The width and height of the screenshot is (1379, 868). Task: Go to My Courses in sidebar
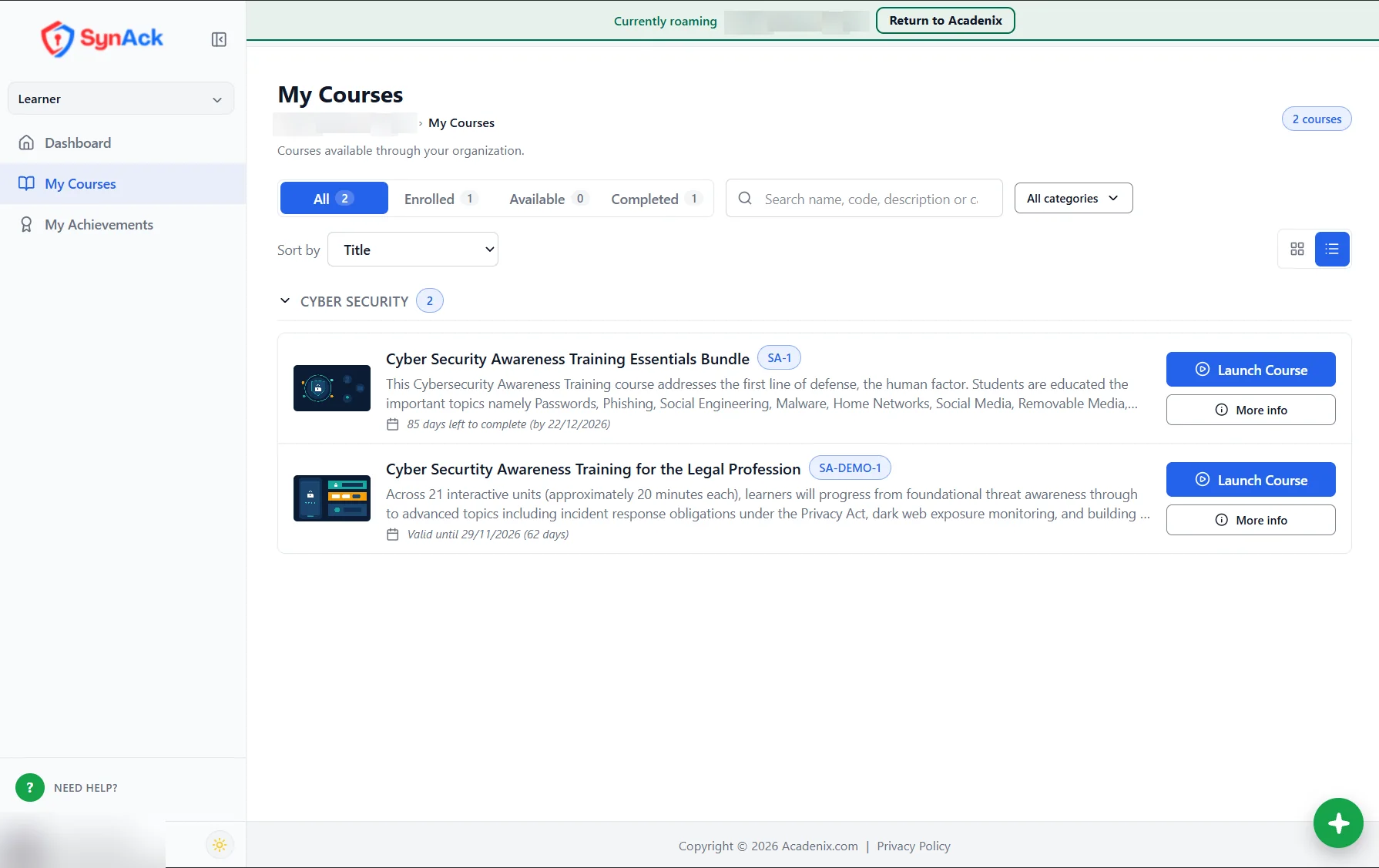123,183
